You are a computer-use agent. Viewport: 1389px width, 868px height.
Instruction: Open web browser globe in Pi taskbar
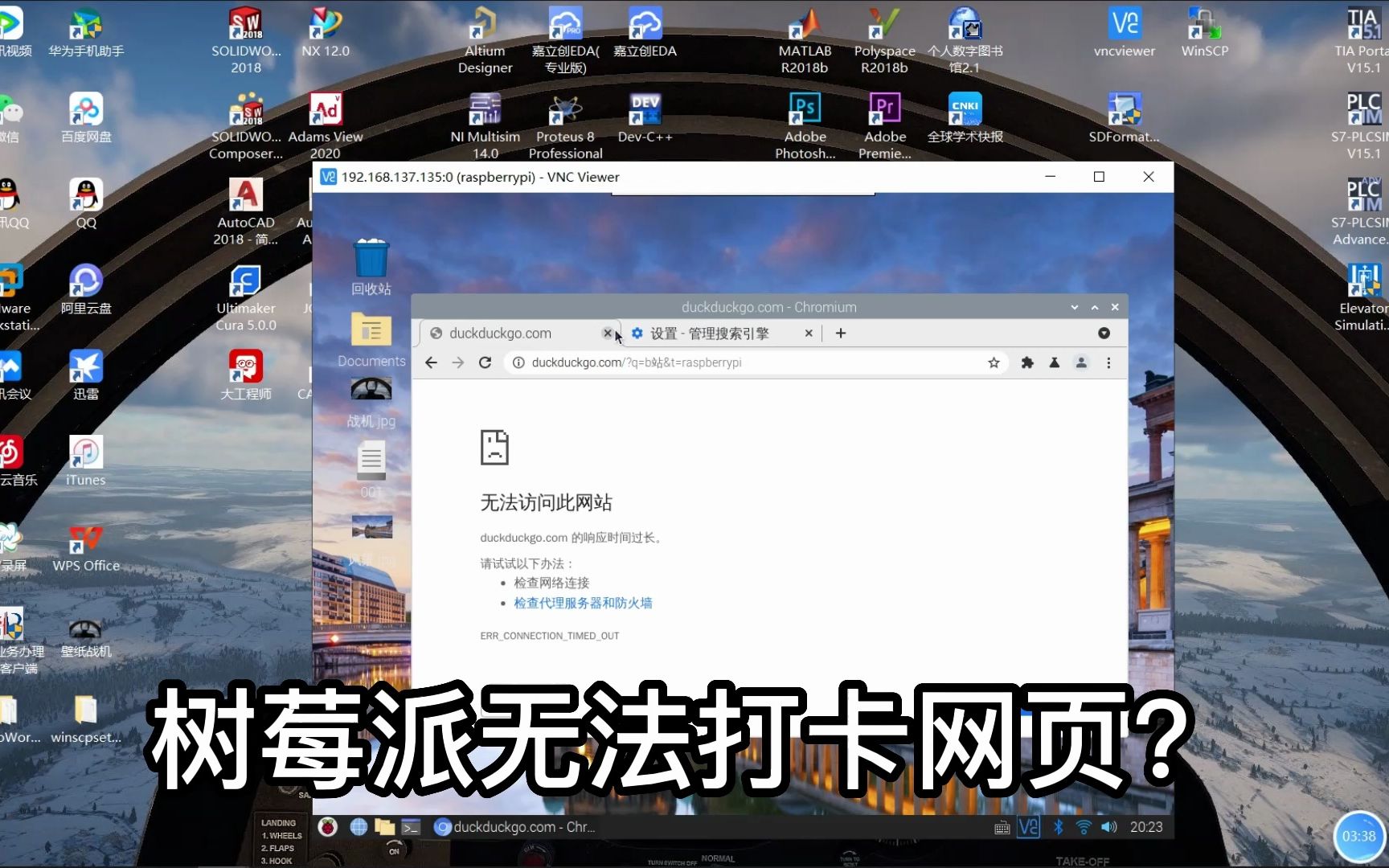pos(359,827)
